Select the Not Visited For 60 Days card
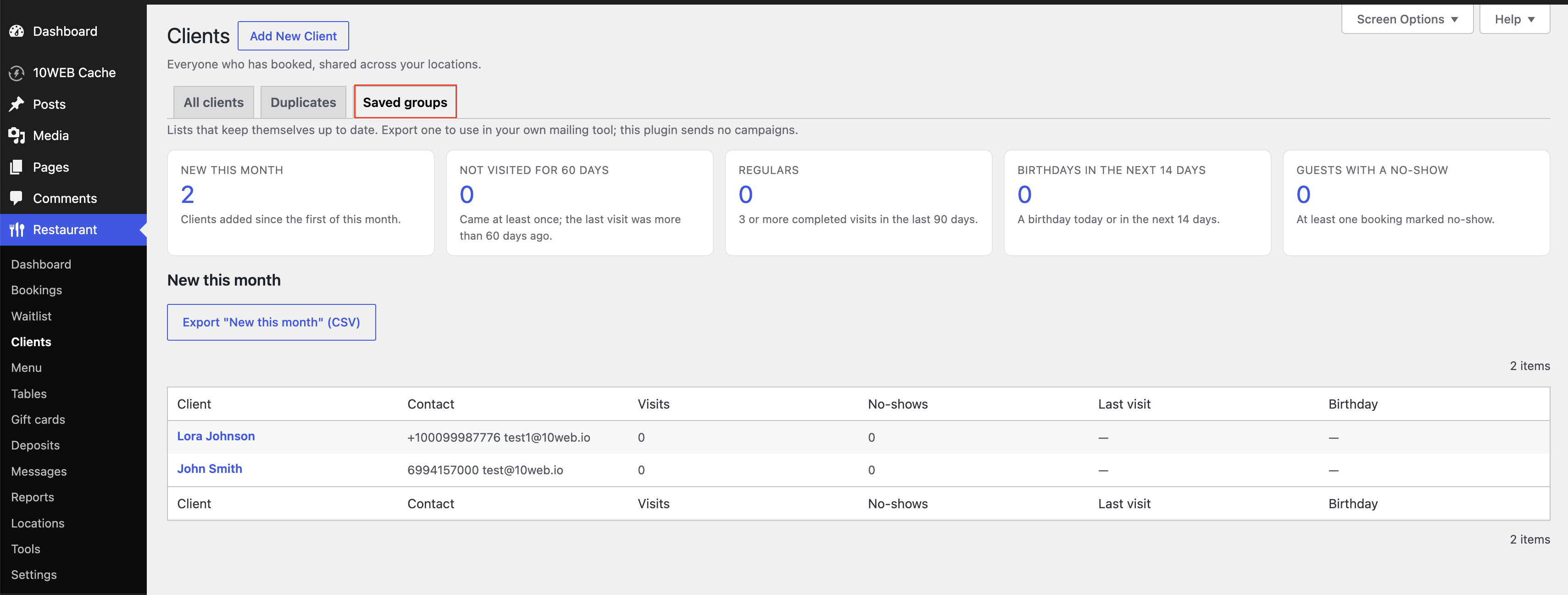 coord(579,203)
